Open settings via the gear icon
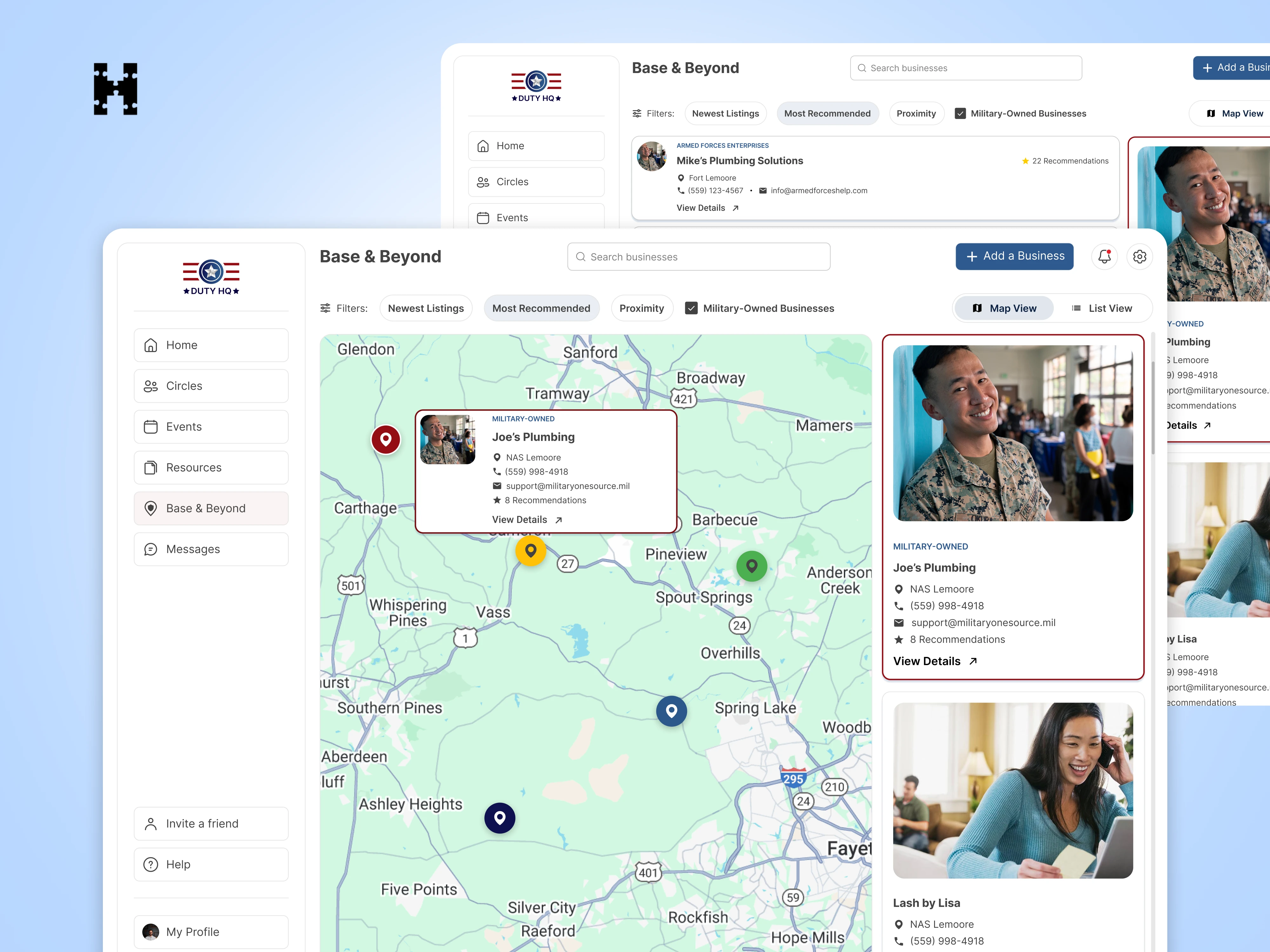1270x952 pixels. pyautogui.click(x=1140, y=256)
